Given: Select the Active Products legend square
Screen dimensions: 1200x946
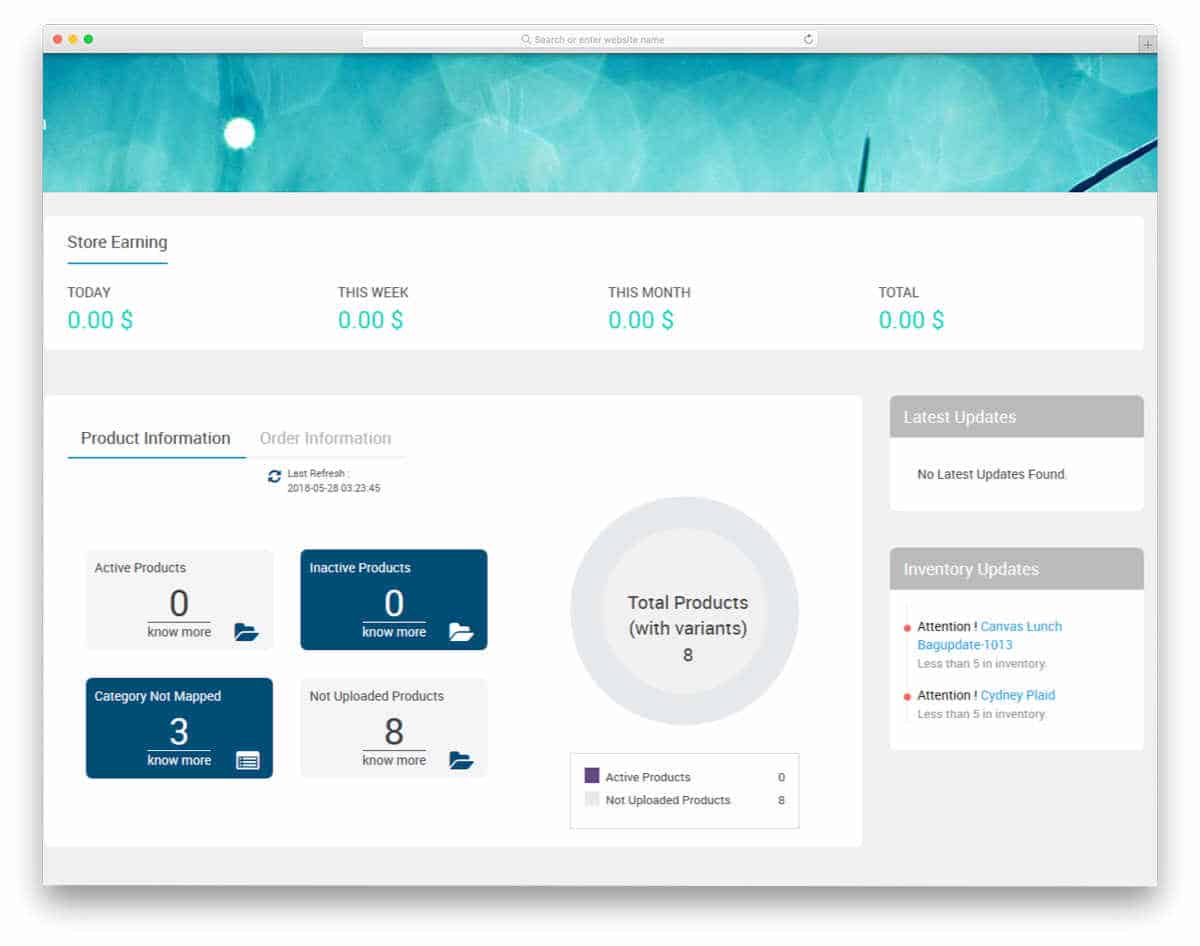Looking at the screenshot, I should [590, 776].
